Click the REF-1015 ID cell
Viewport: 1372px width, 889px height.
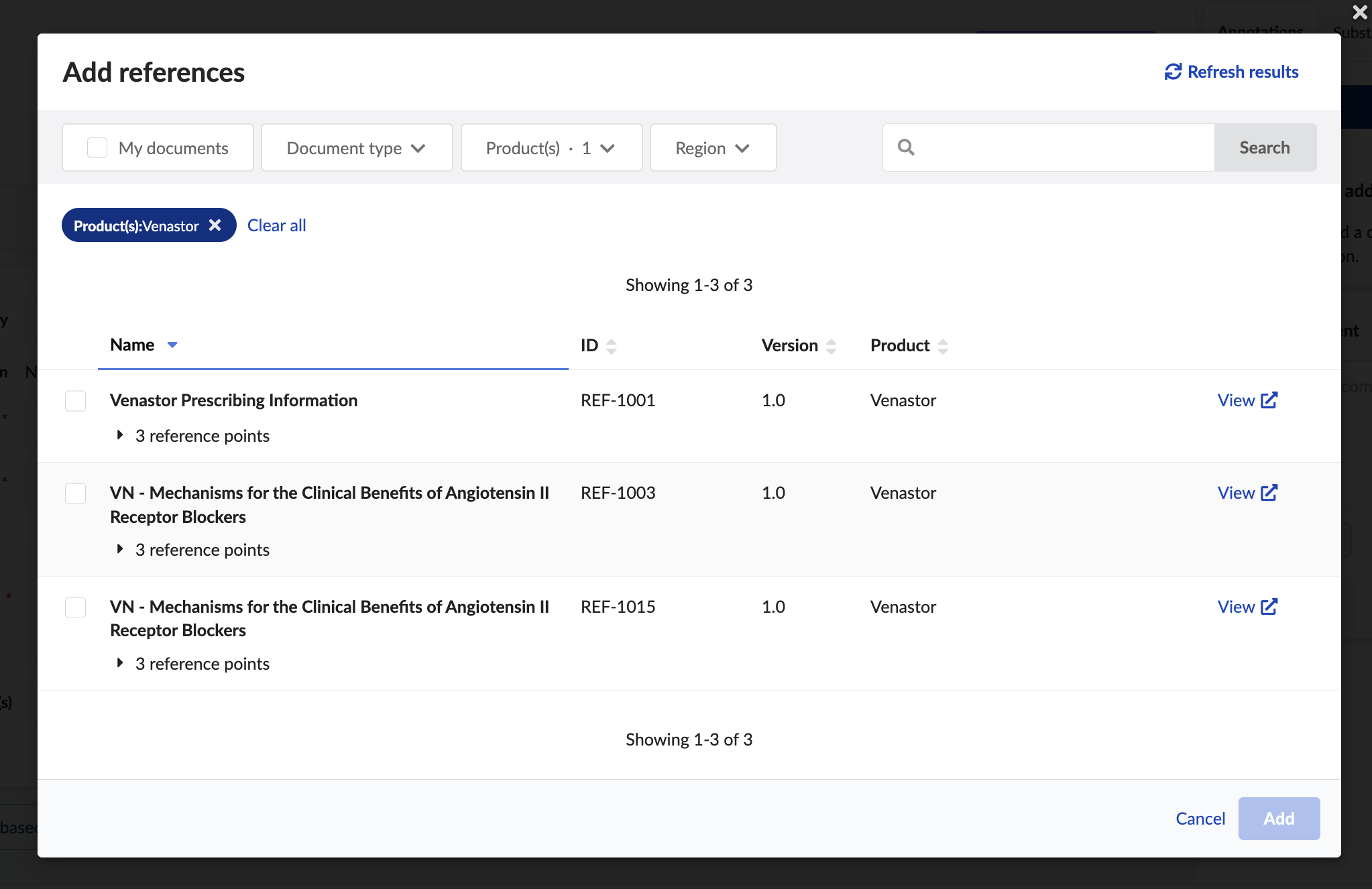(x=618, y=607)
